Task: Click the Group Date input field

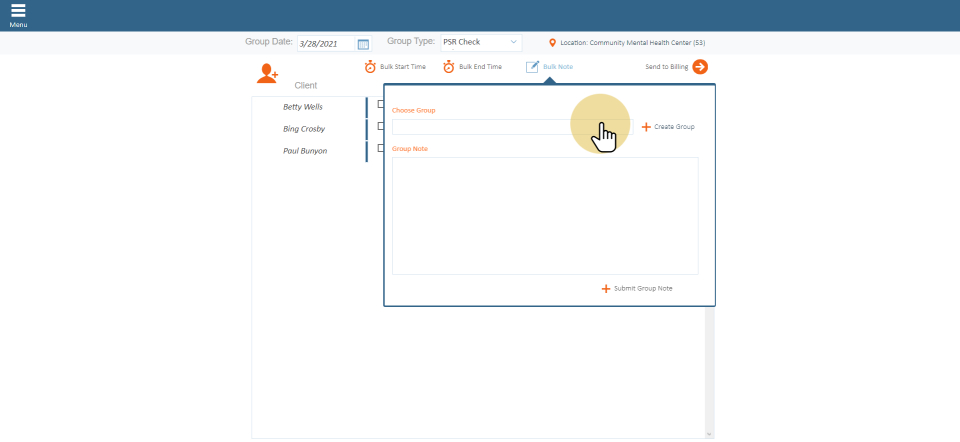Action: pyautogui.click(x=326, y=44)
